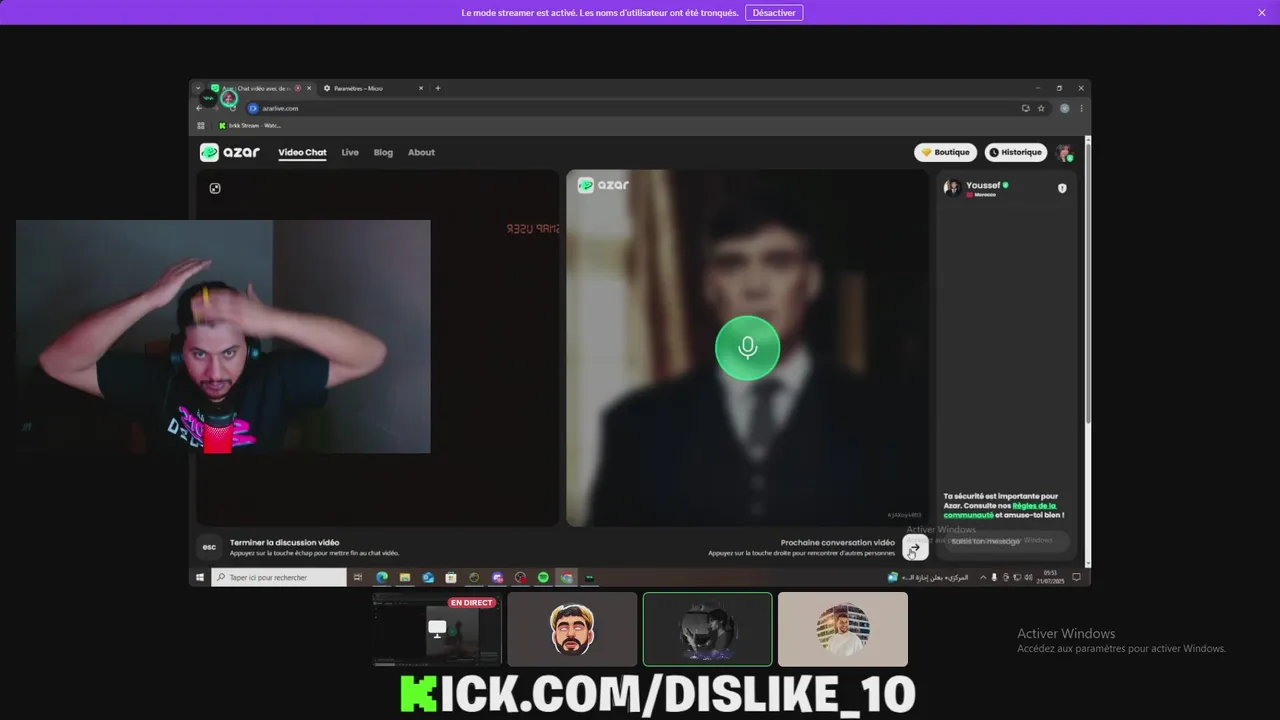Click the Chrome taskbar icon
Viewport: 1280px width, 720px height.
pyautogui.click(x=567, y=577)
